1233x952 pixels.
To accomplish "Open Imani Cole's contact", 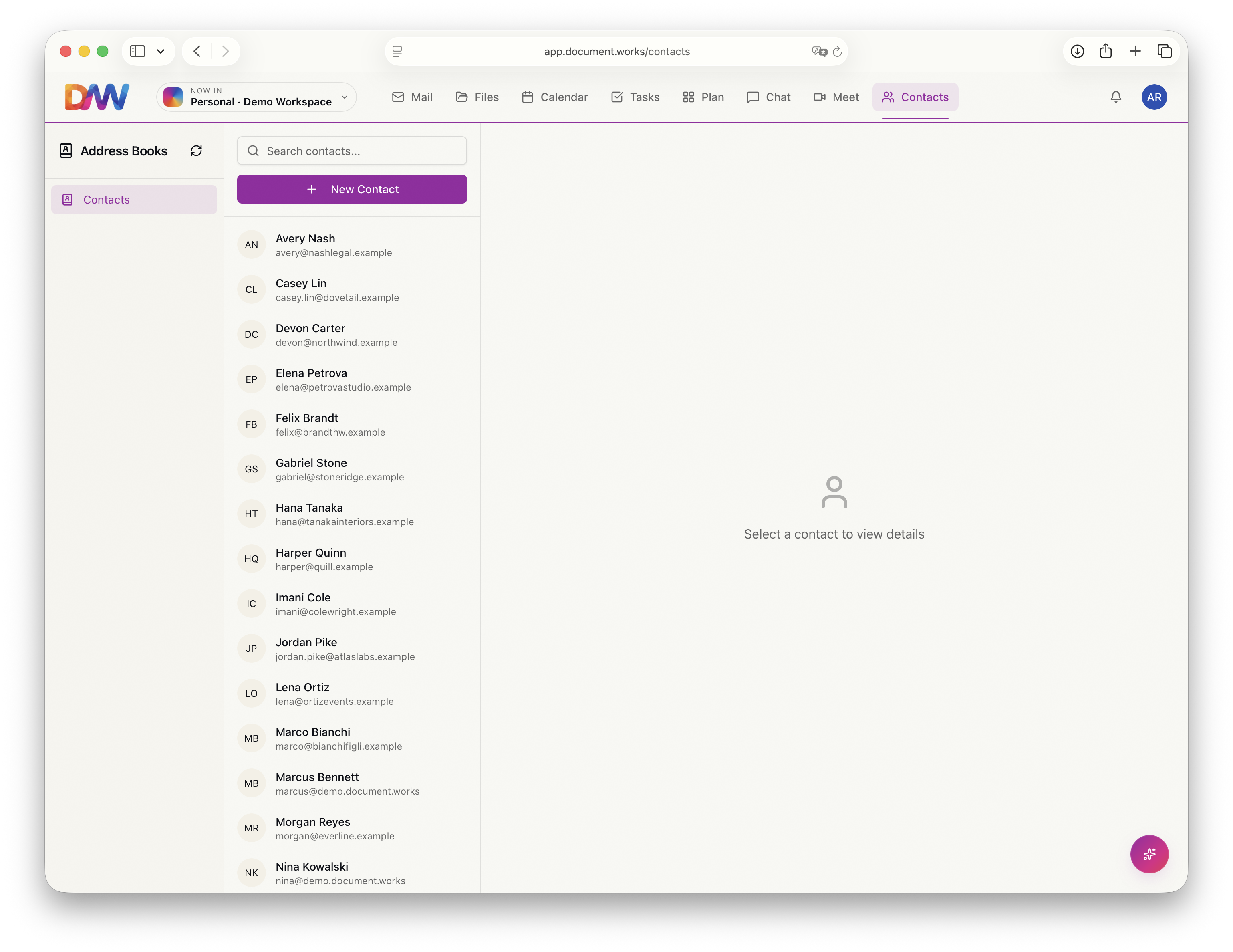I will pyautogui.click(x=352, y=604).
